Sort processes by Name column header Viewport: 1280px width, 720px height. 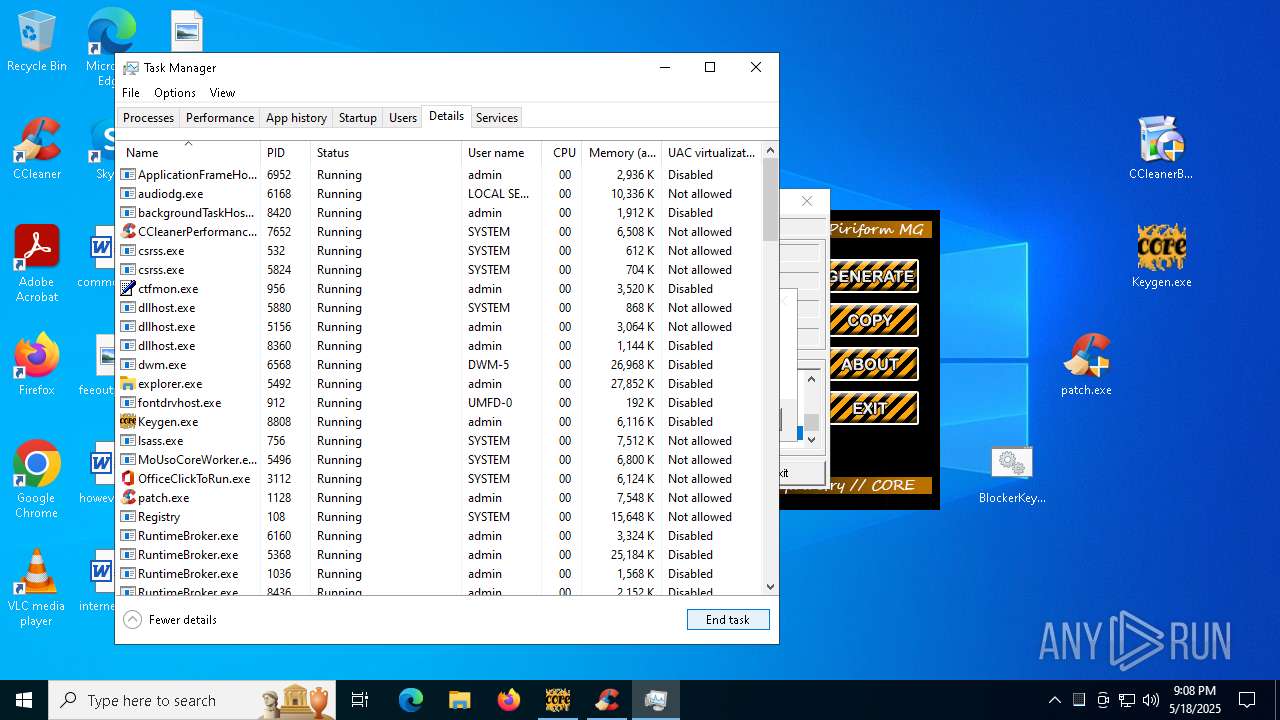[x=188, y=153]
